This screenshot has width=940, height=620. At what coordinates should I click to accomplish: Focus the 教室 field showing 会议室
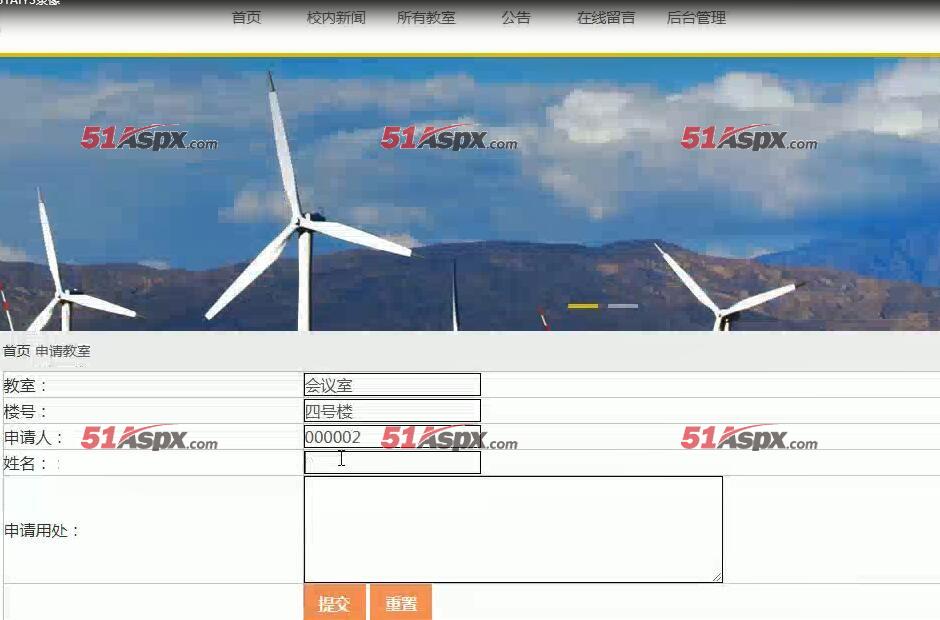coord(392,385)
